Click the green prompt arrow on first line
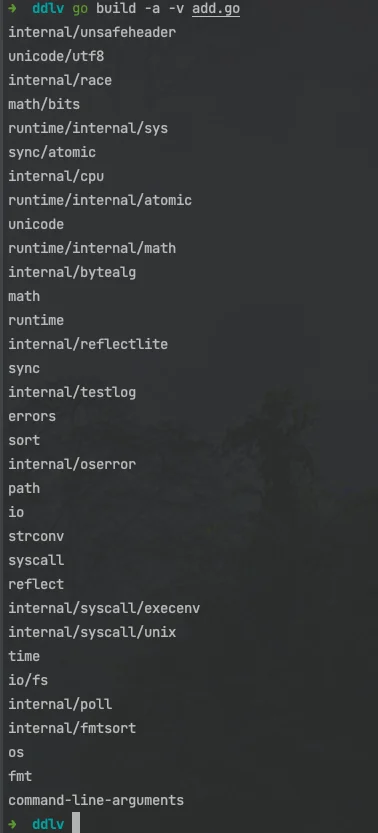Screen dimensions: 378x833 coord(12,8)
